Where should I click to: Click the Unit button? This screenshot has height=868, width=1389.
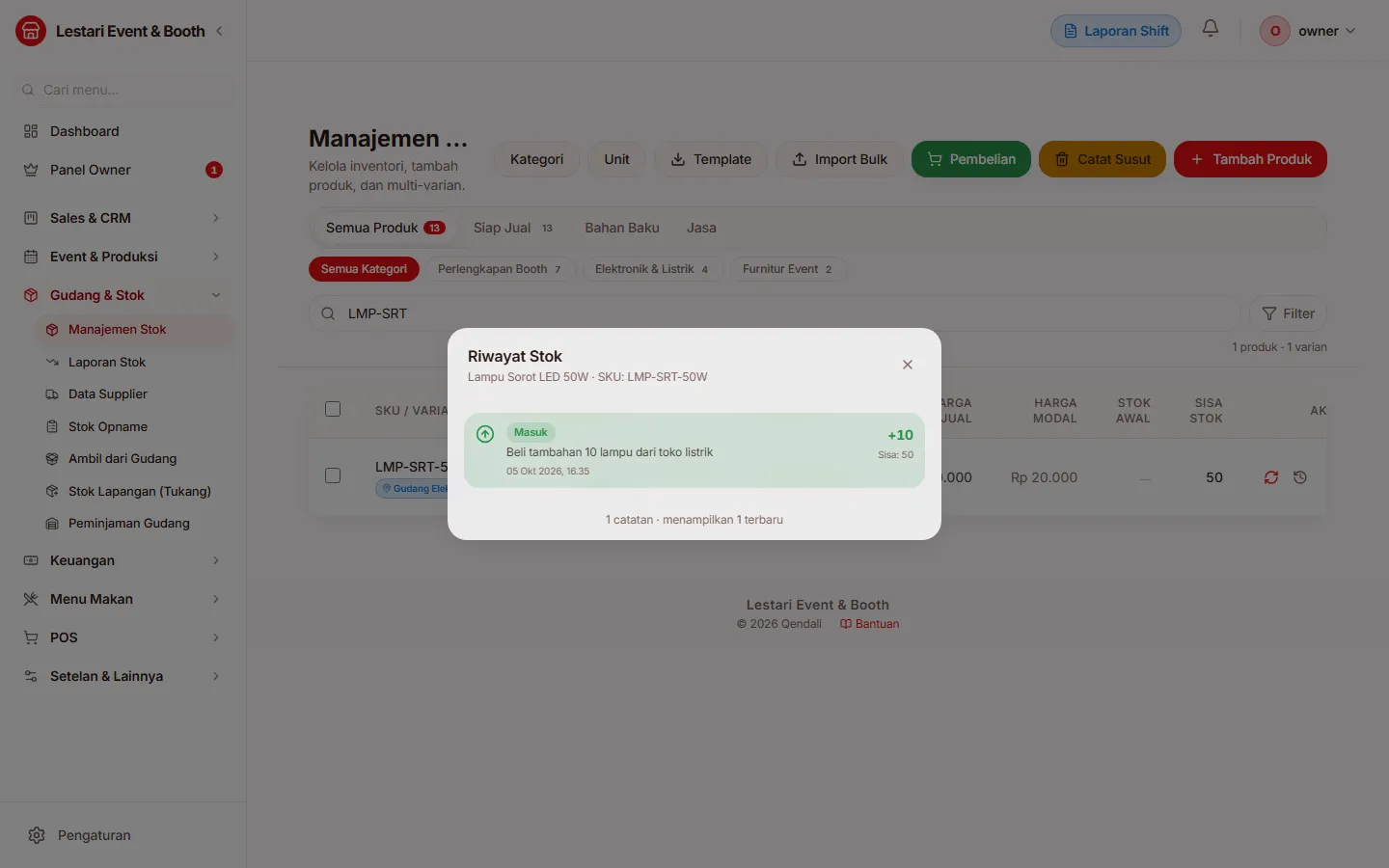[616, 159]
